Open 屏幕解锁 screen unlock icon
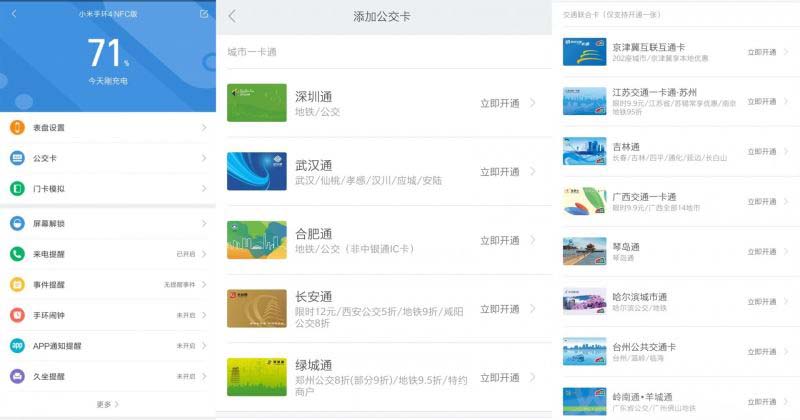 point(17,224)
